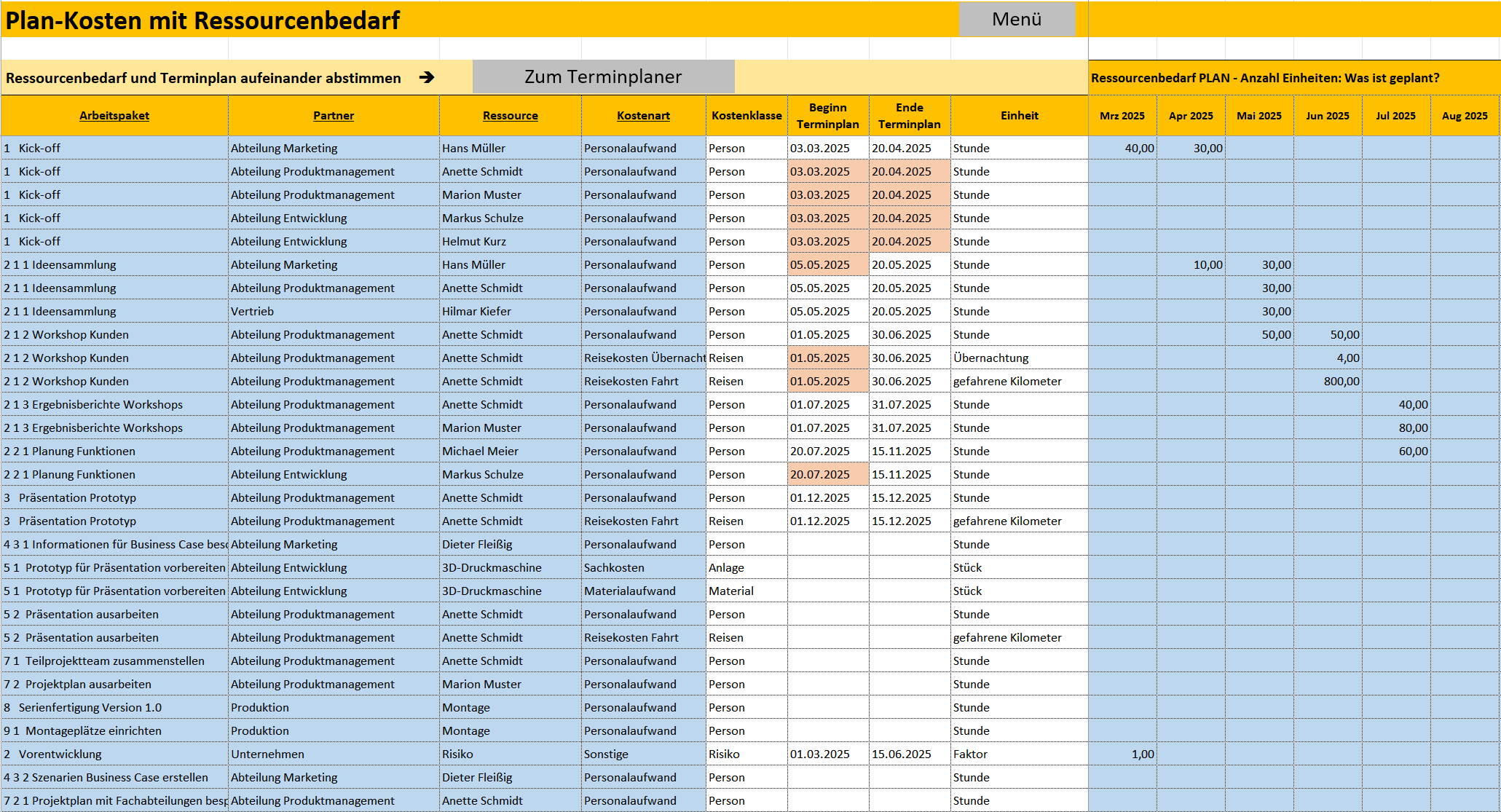Select highlighted 20.07.2025 date of Markus Schulze
Screen dimensions: 1501x812
point(828,474)
